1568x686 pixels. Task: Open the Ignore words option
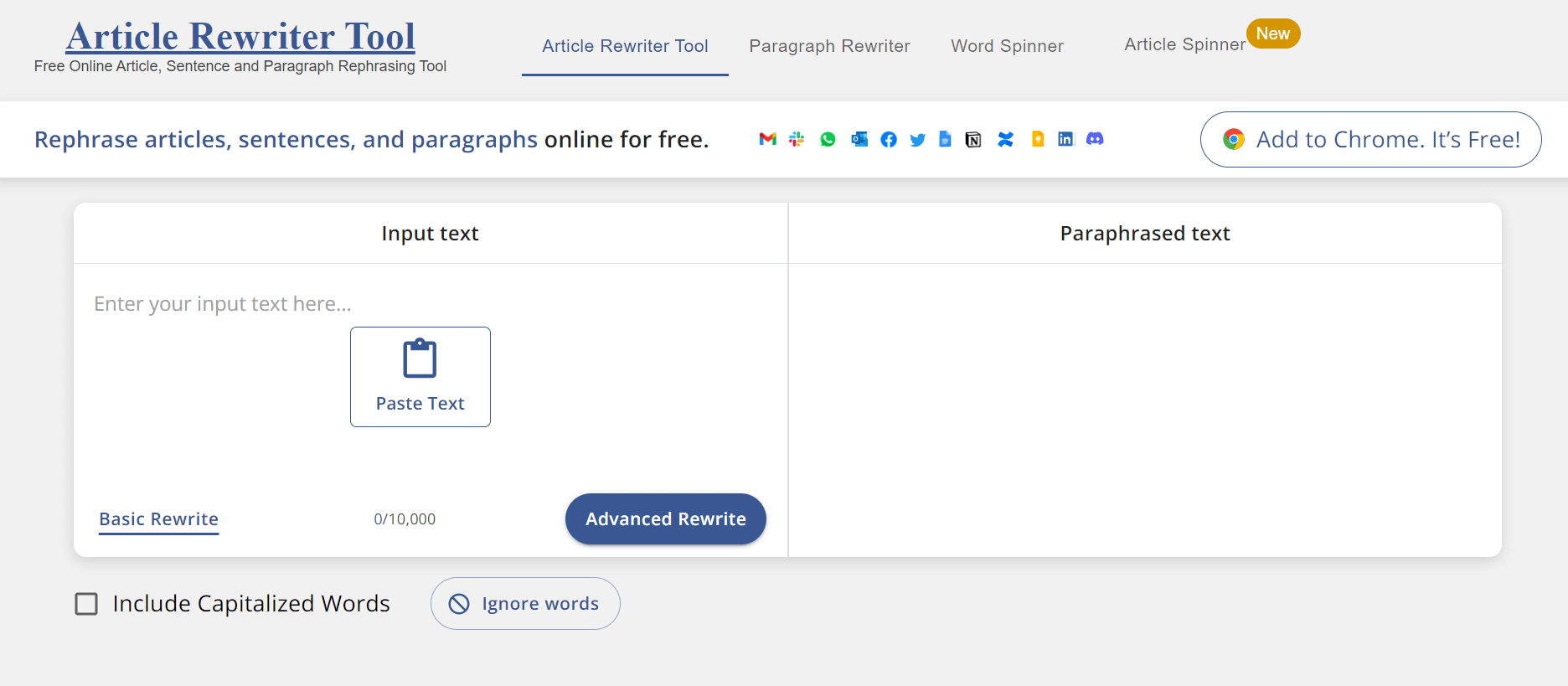tap(525, 604)
